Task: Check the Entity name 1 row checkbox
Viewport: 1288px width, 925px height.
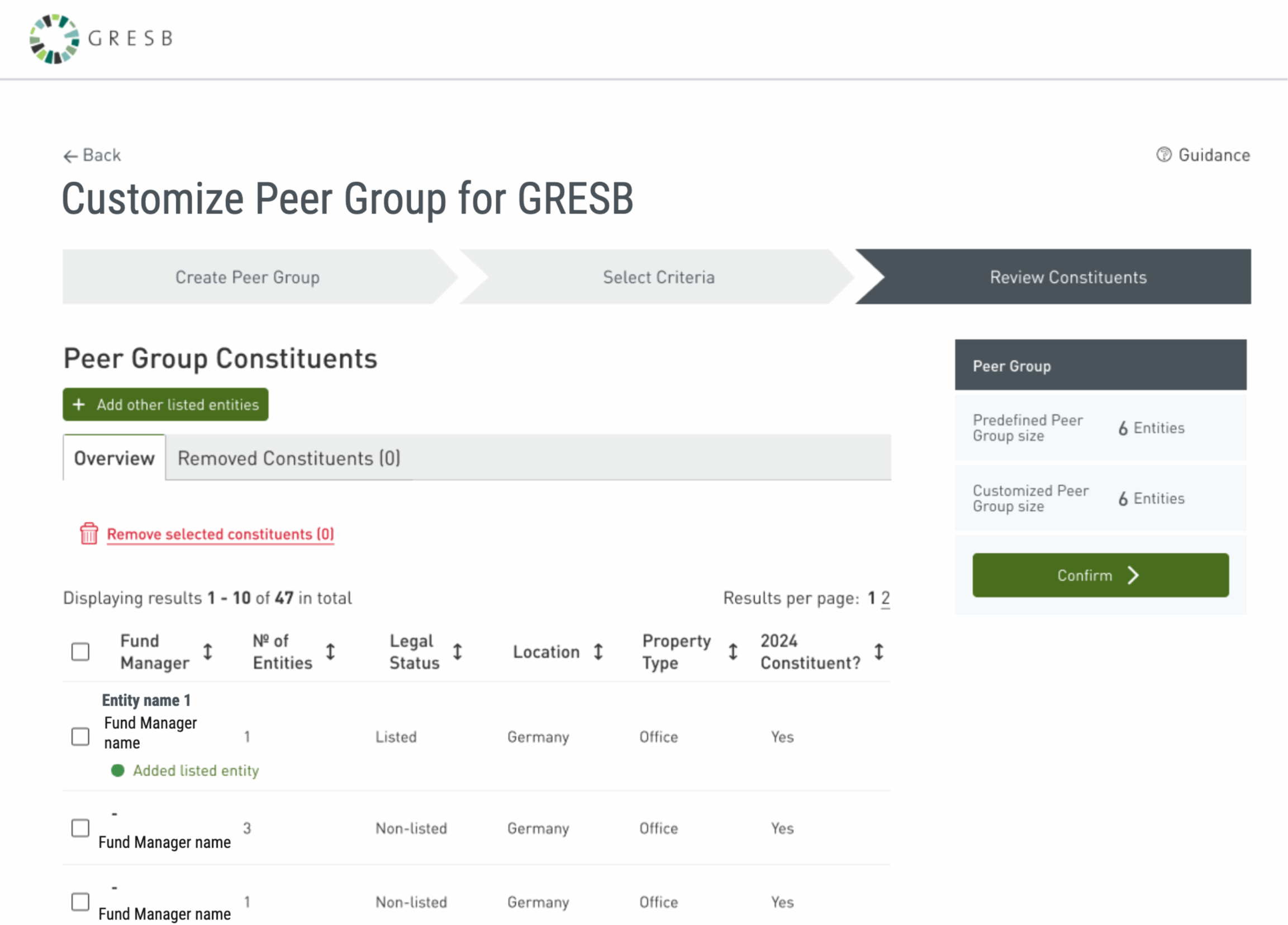Action: (80, 736)
